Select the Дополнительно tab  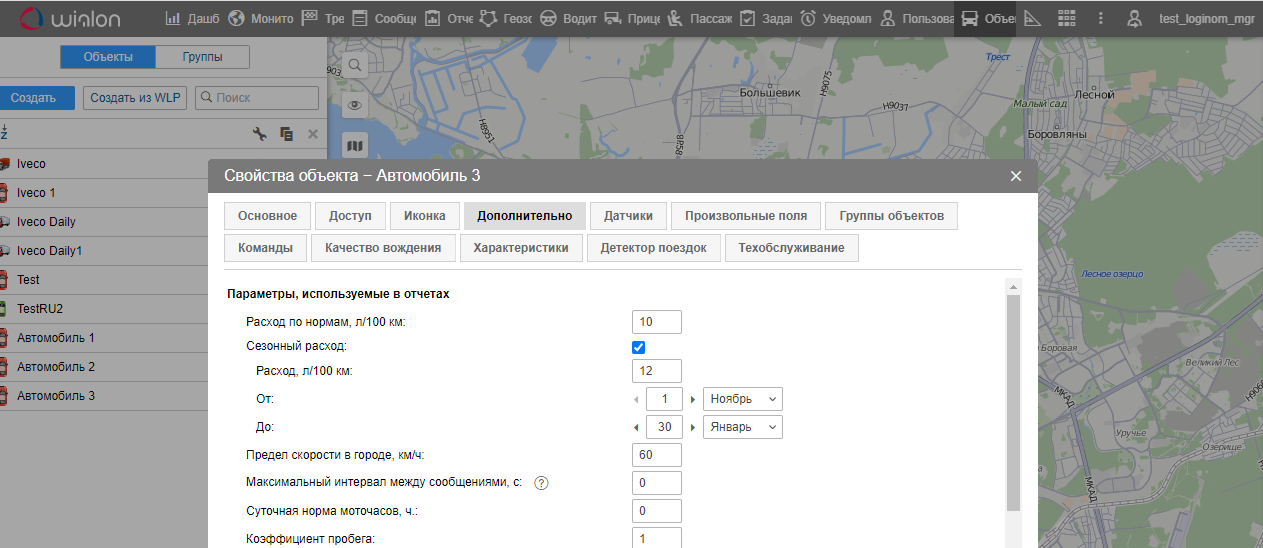525,216
